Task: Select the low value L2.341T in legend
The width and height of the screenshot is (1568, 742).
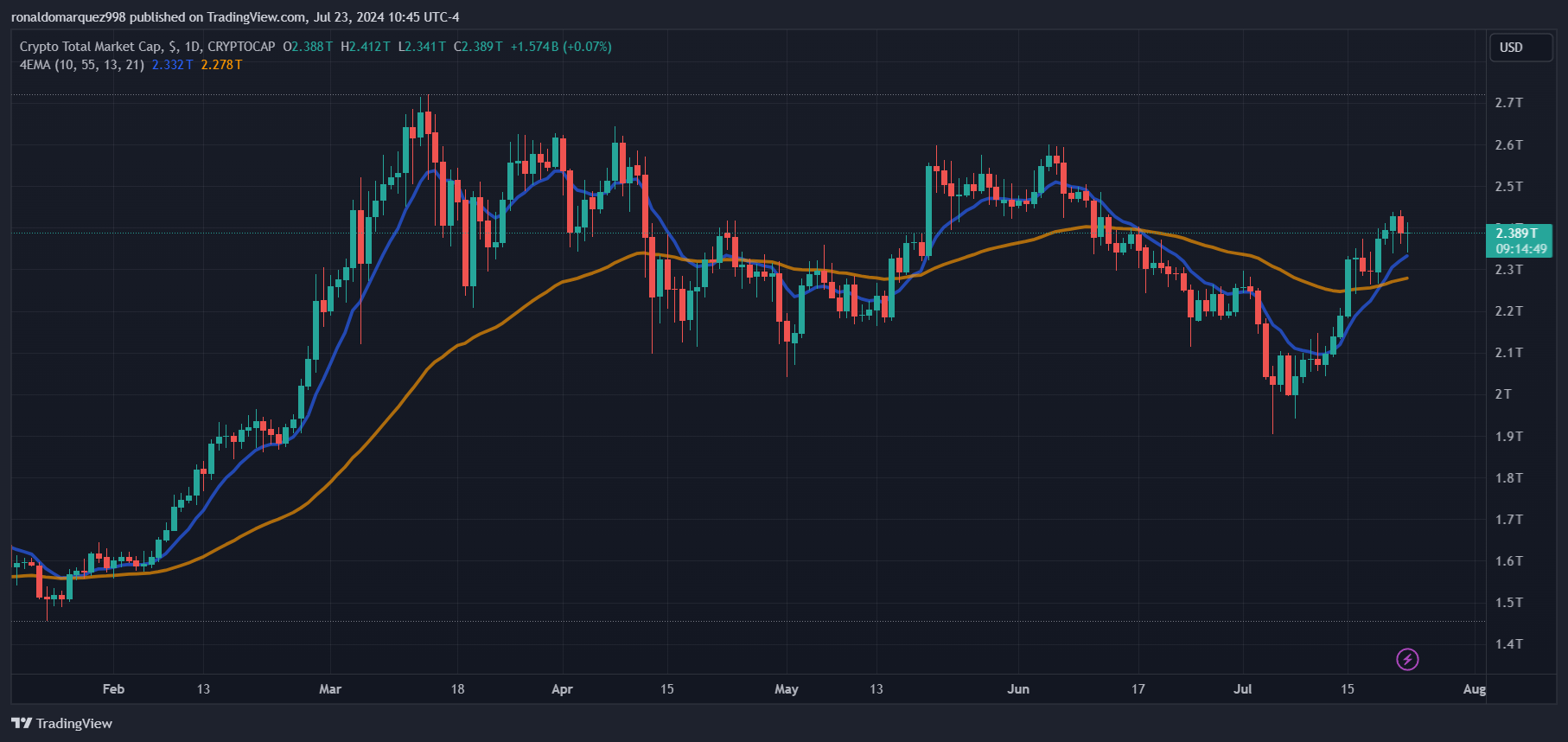Action: tap(422, 47)
